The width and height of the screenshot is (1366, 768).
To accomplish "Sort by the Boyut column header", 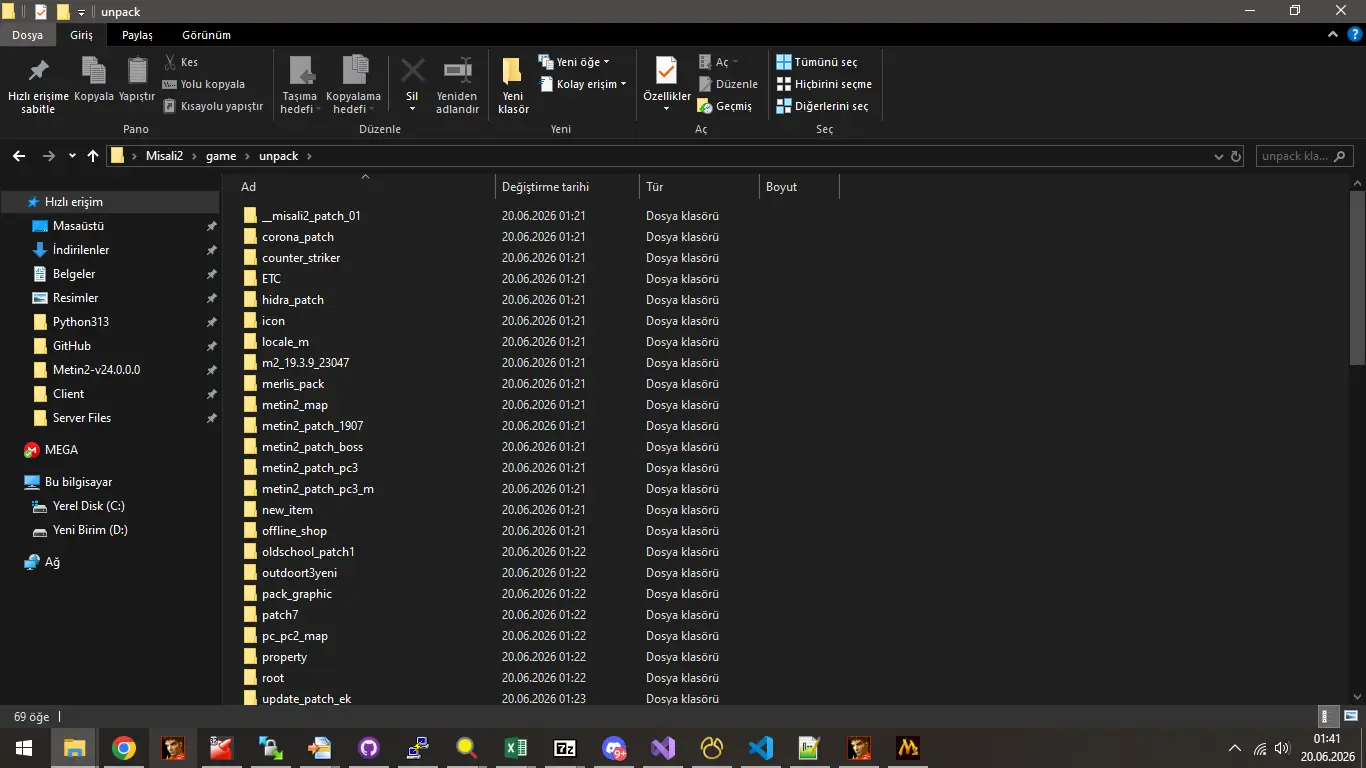I will [799, 187].
